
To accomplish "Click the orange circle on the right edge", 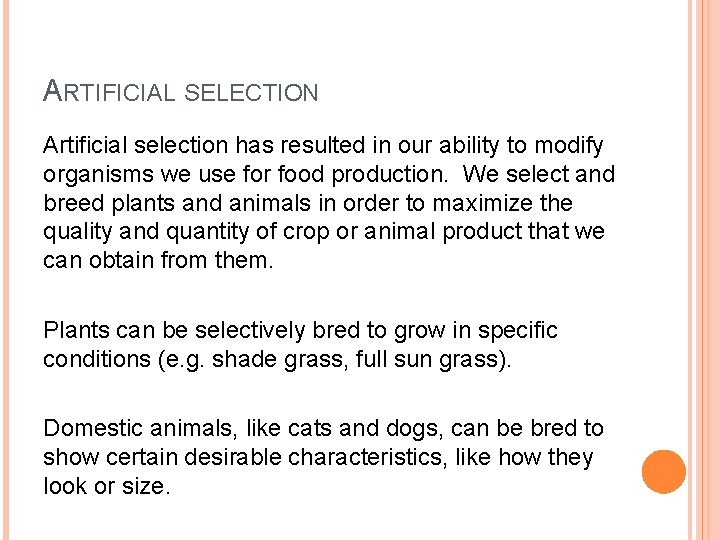I will click(x=664, y=472).
